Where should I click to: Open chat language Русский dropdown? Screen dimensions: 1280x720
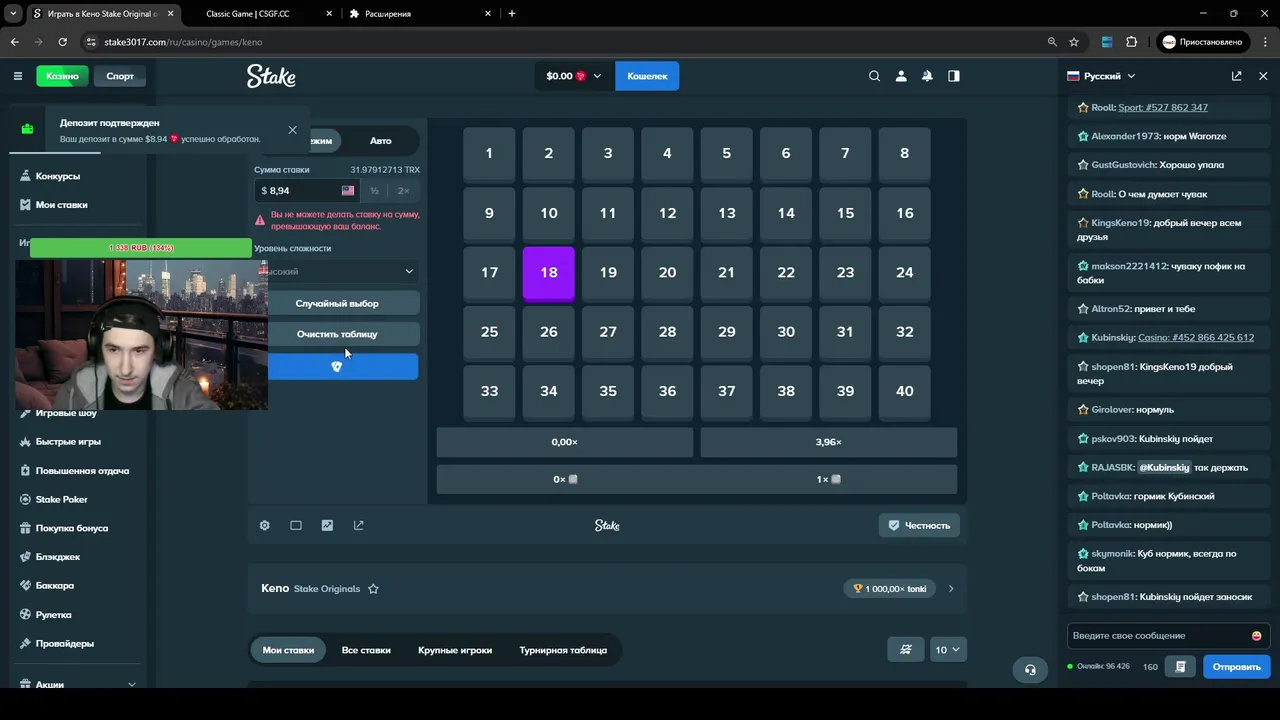coord(1101,76)
